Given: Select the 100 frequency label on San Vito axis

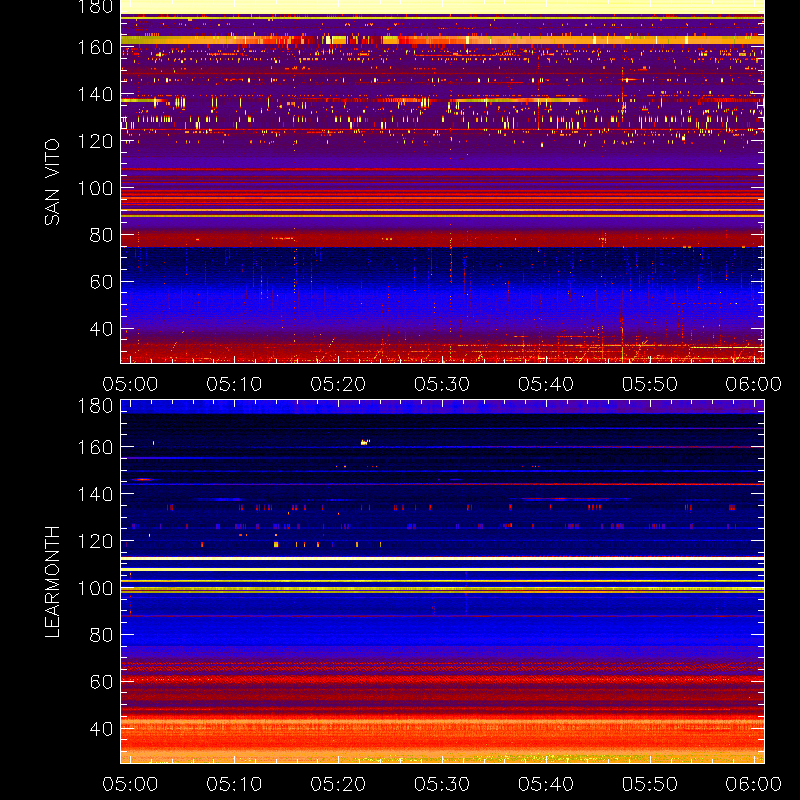Looking at the screenshot, I should (95, 188).
